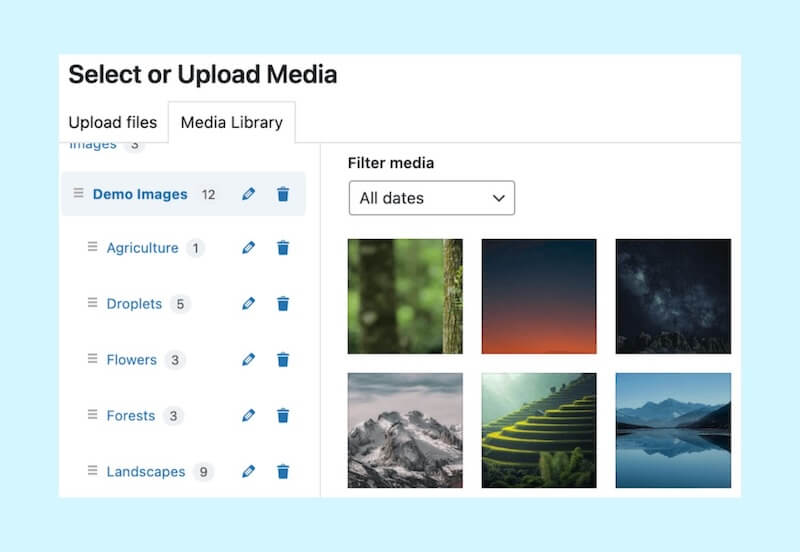800x552 pixels.
Task: Click the drag handle beside Agriculture
Action: click(93, 248)
